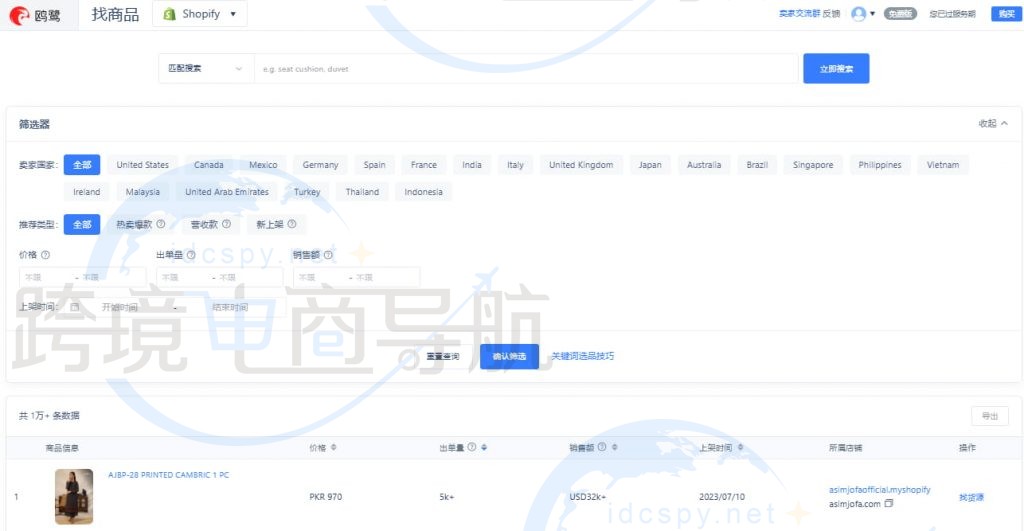The height and width of the screenshot is (531, 1024).
Task: Click the 购买 purchase button
Action: tap(1006, 14)
